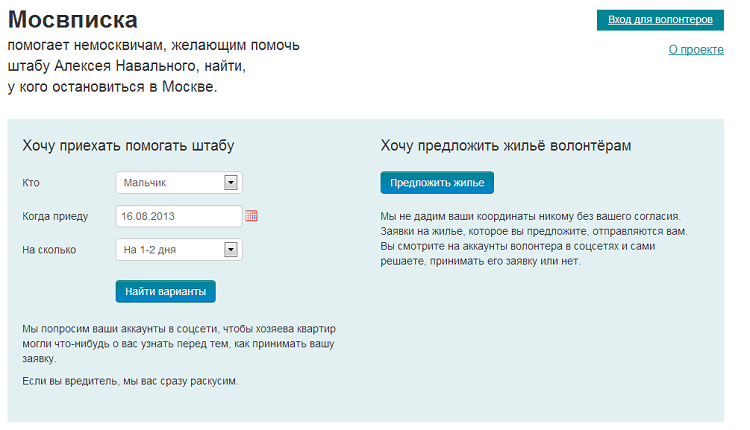This screenshot has height=430, width=750.
Task: Expand the 'Кто' dropdown showing Мальчик
Action: tap(179, 182)
